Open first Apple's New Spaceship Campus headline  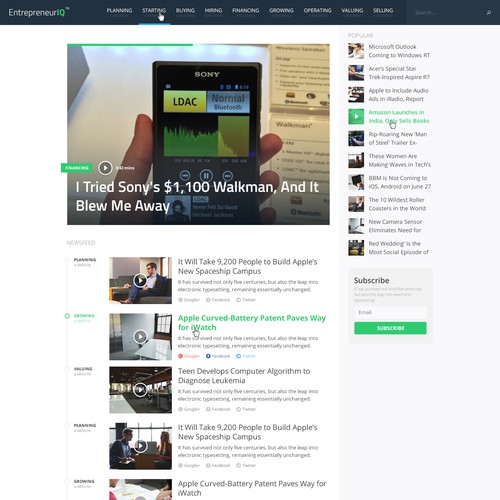coord(247,266)
